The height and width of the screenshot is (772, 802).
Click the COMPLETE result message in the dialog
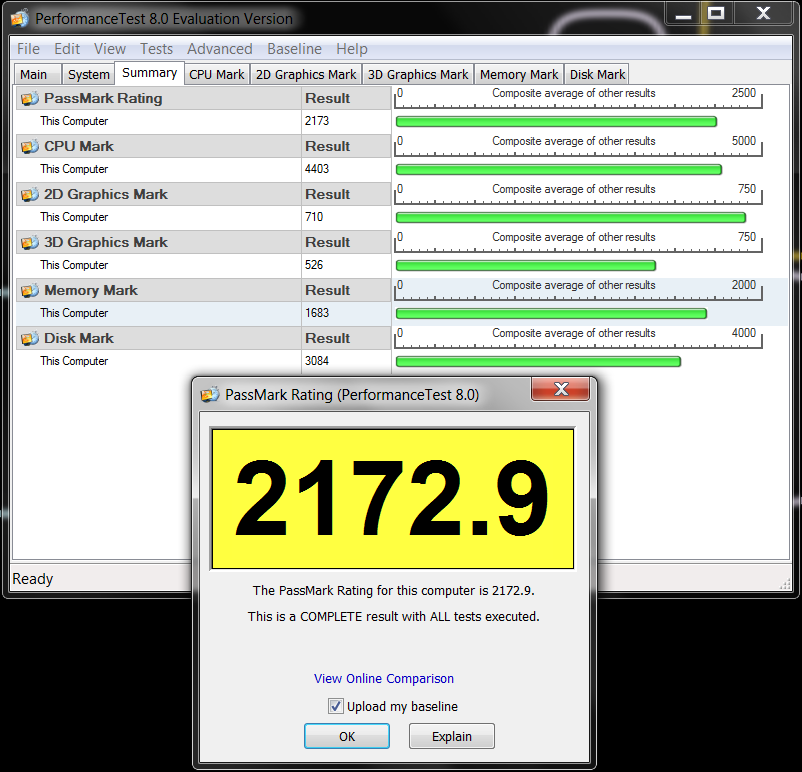pos(394,616)
